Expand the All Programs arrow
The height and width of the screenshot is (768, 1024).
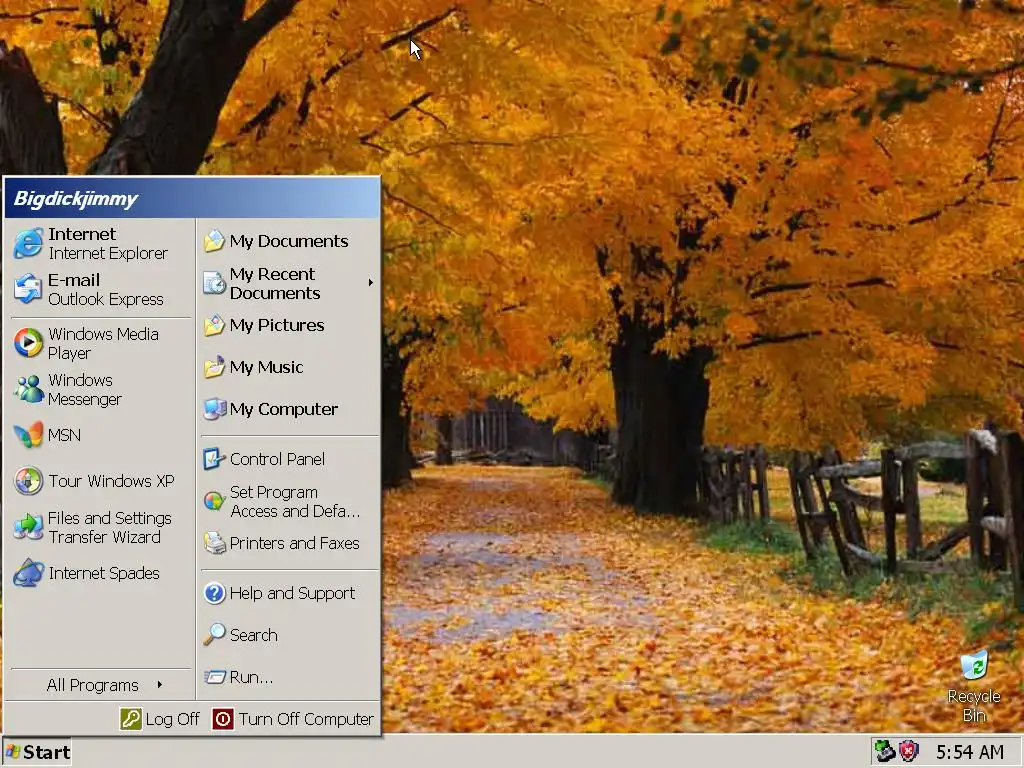[x=160, y=684]
